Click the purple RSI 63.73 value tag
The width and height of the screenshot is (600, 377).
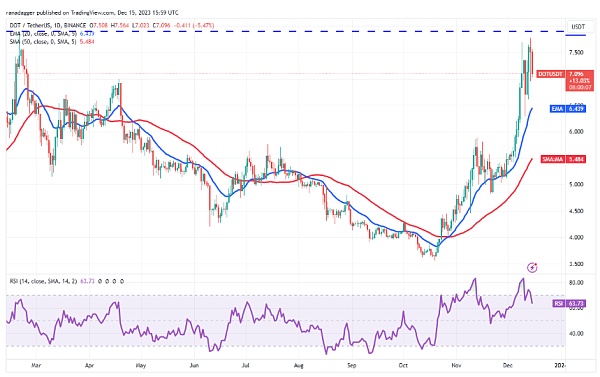[569, 304]
